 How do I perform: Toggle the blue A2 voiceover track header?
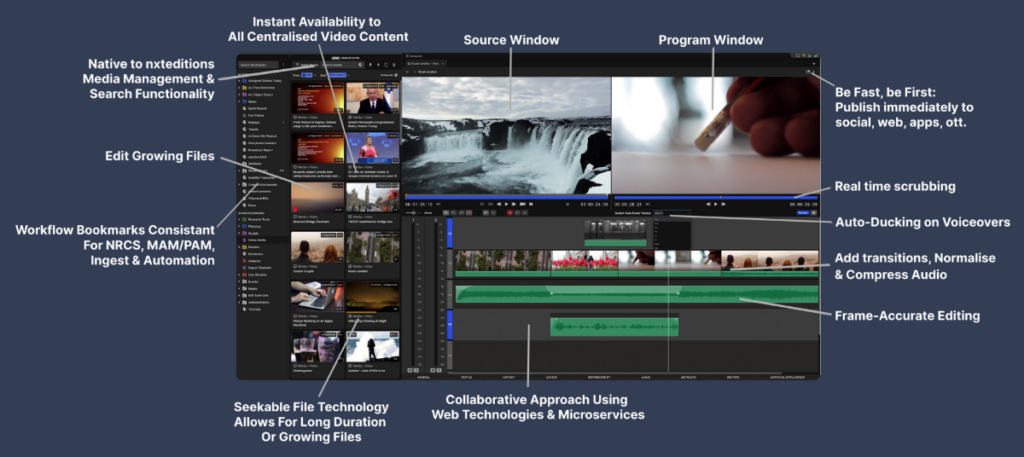point(449,324)
